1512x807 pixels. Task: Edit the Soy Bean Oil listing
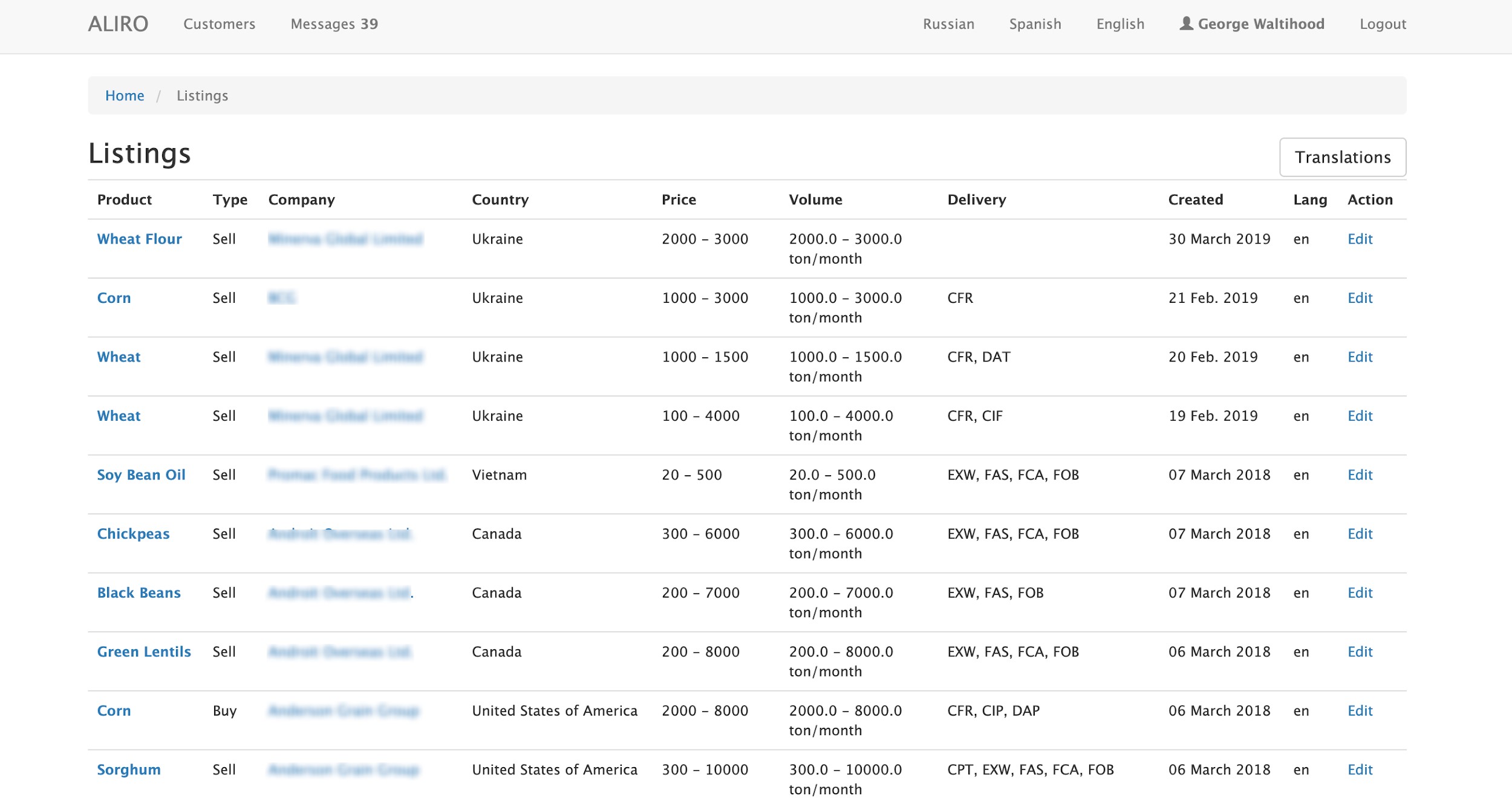pyautogui.click(x=1360, y=475)
